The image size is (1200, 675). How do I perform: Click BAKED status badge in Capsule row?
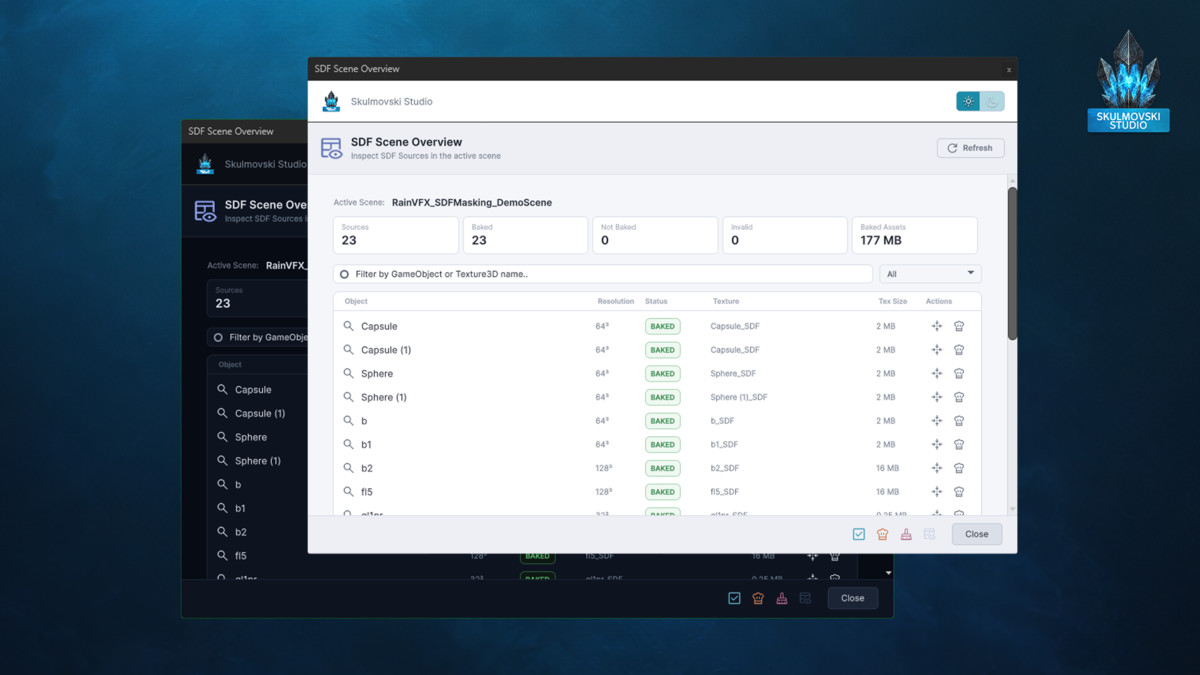pyautogui.click(x=662, y=326)
